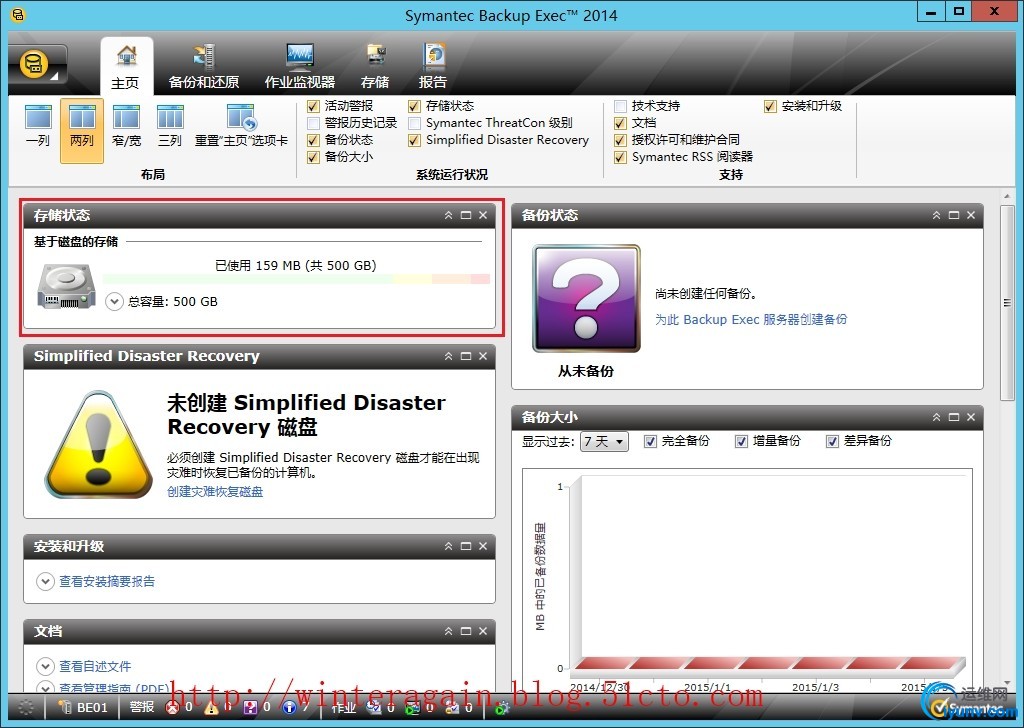Close the Simplified Disaster Recovery panel
This screenshot has height=728, width=1024.
(483, 356)
